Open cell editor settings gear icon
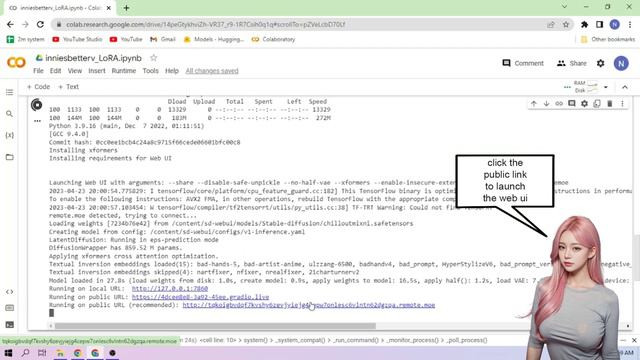 click(x=584, y=104)
